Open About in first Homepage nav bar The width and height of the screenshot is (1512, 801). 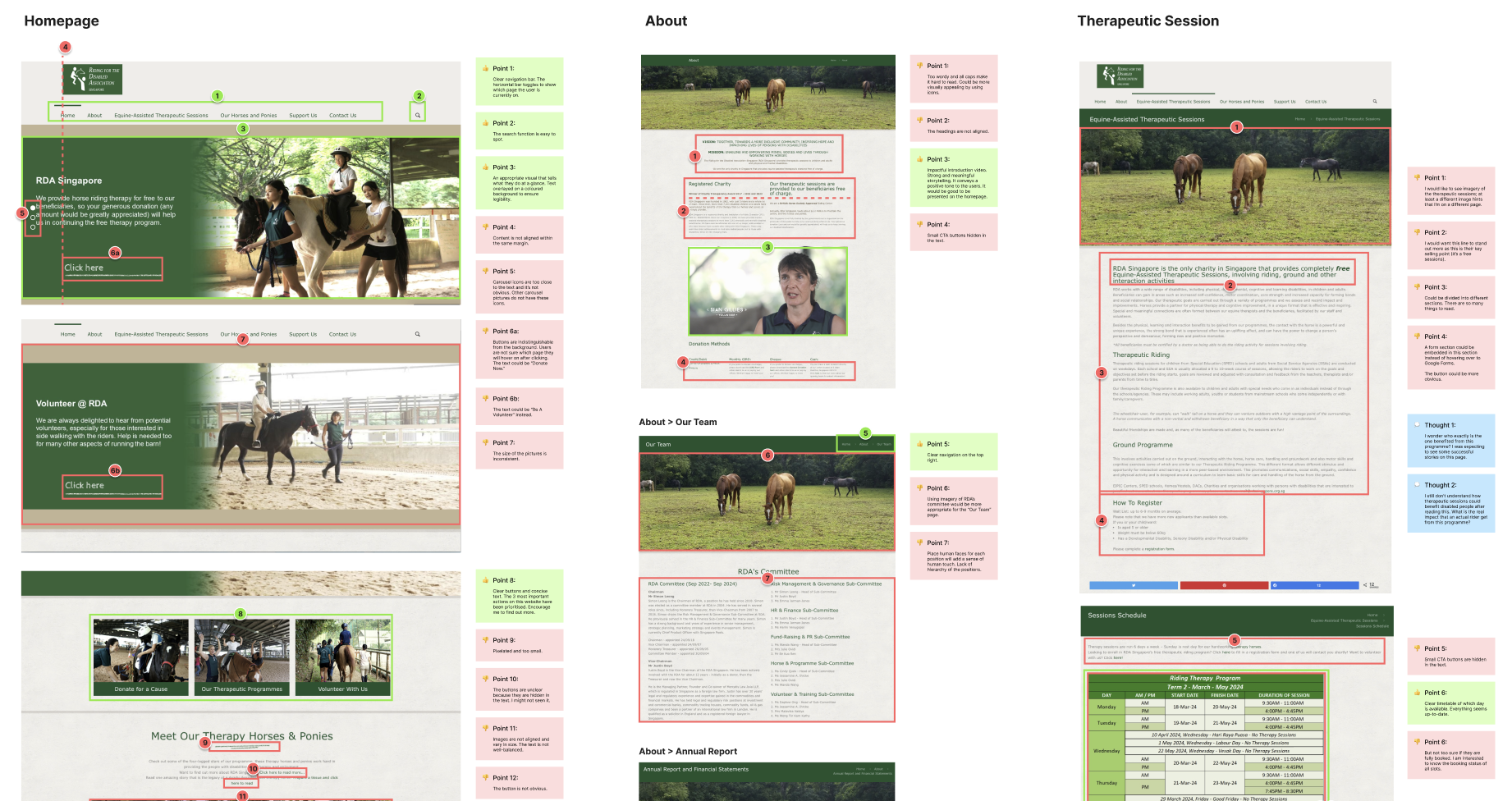point(94,116)
